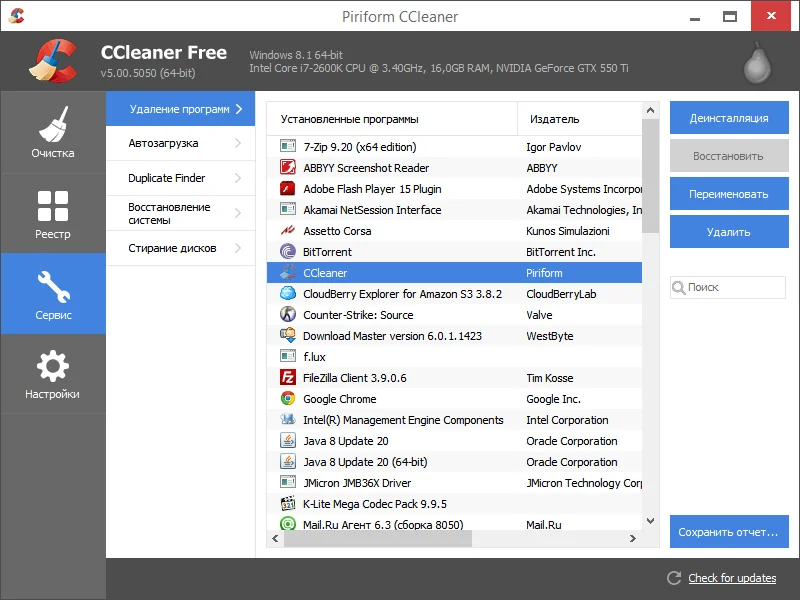Click the chevron next to Стирание дисков
The image size is (800, 600).
[238, 248]
